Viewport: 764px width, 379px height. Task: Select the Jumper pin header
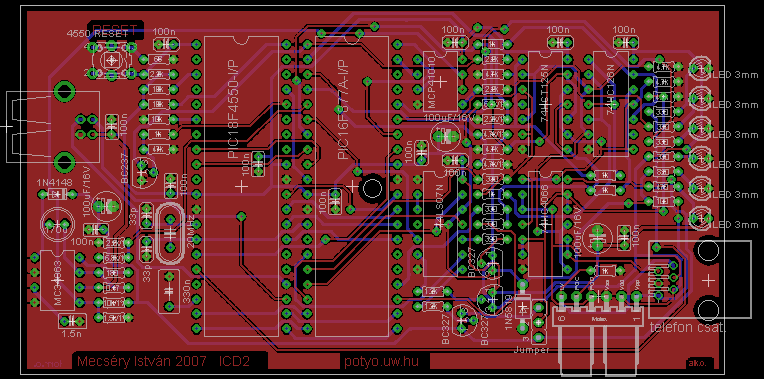point(538,322)
